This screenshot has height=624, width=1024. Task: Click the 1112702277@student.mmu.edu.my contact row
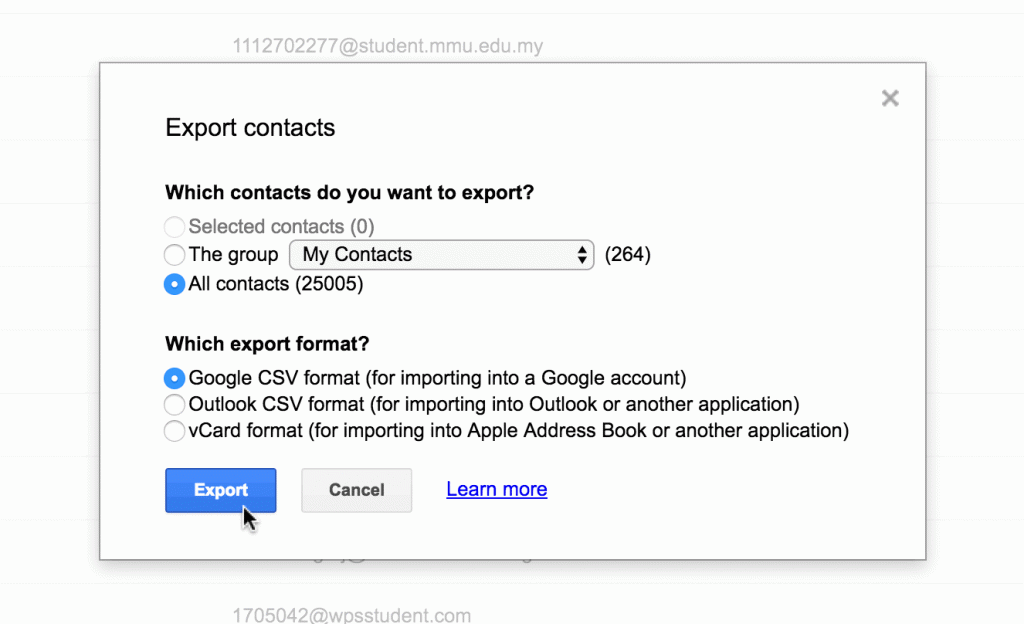[388, 46]
